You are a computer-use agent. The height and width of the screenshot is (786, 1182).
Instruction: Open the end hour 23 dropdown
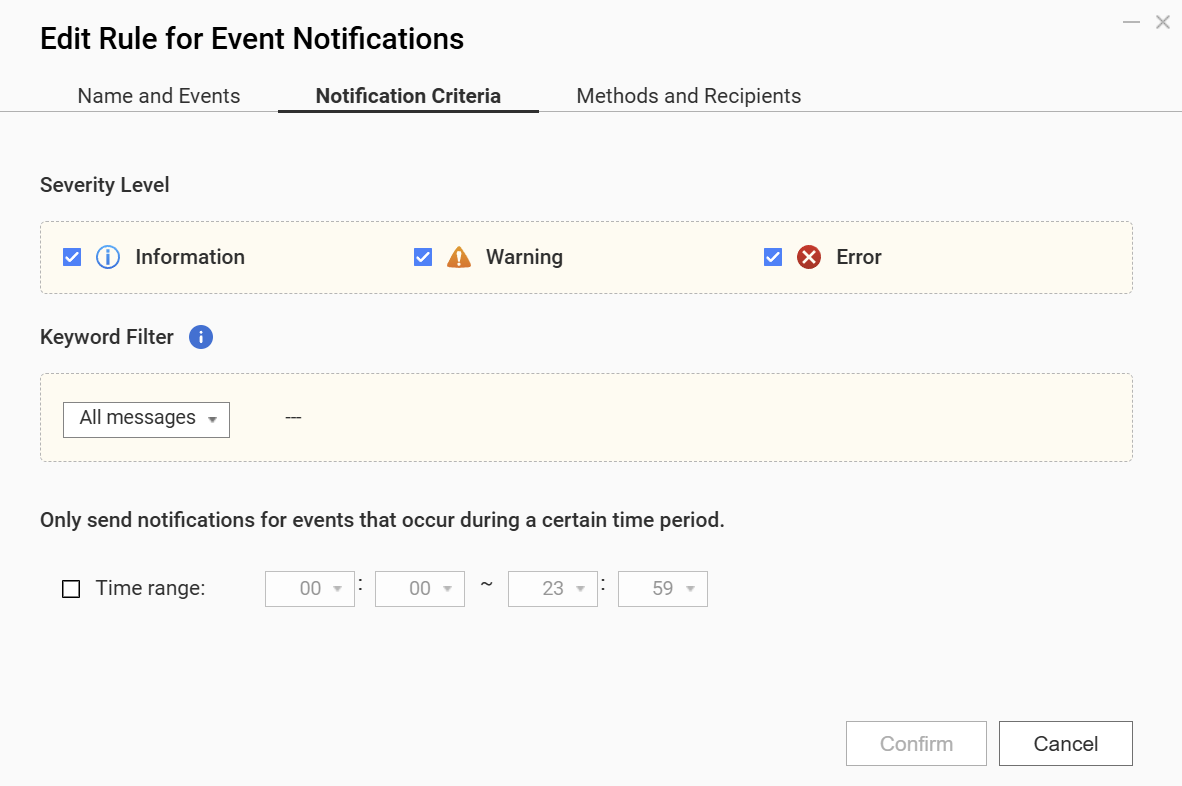pos(553,589)
